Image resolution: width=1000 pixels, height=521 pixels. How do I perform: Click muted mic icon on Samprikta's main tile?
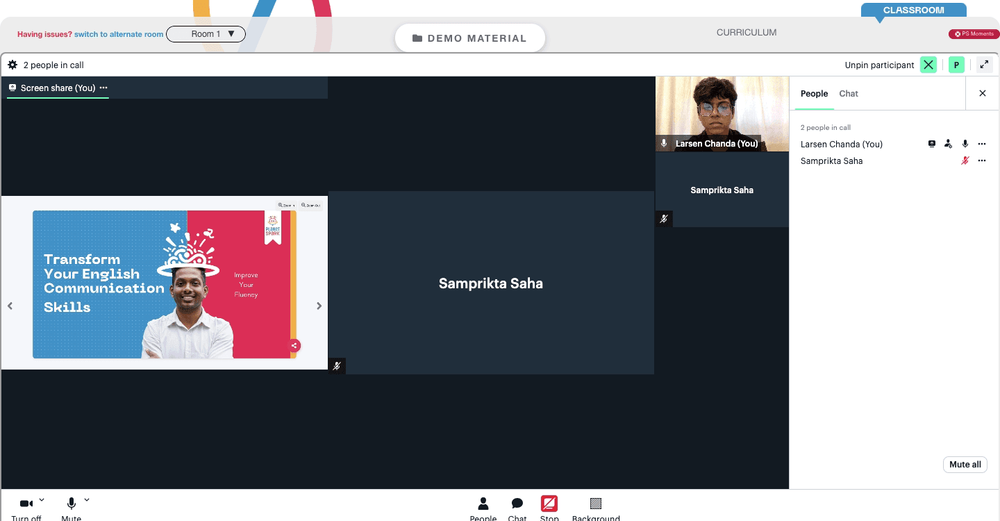coord(337,365)
